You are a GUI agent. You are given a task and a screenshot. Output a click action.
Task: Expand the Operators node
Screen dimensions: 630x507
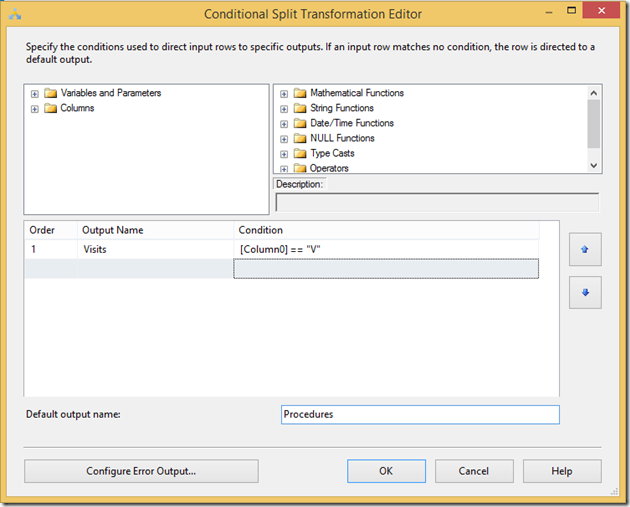284,168
